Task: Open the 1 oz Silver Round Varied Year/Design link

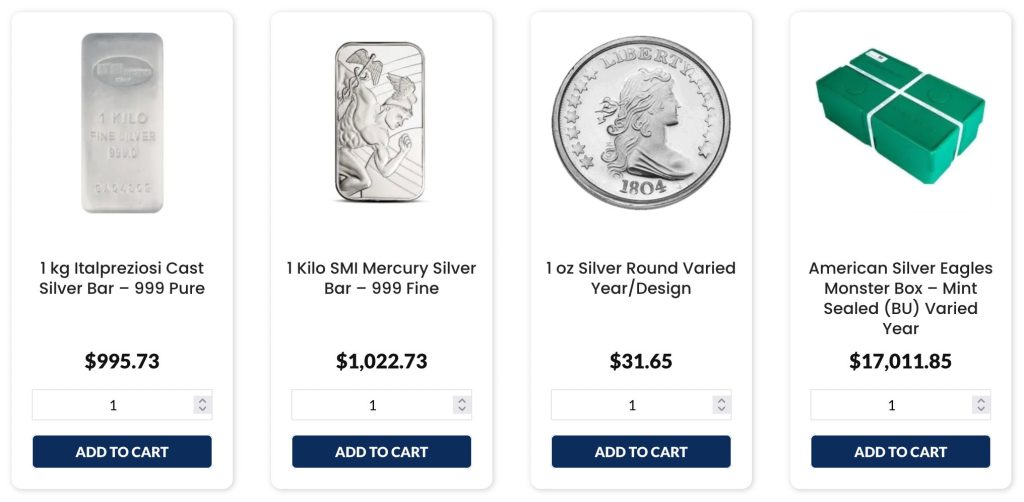Action: 641,278
